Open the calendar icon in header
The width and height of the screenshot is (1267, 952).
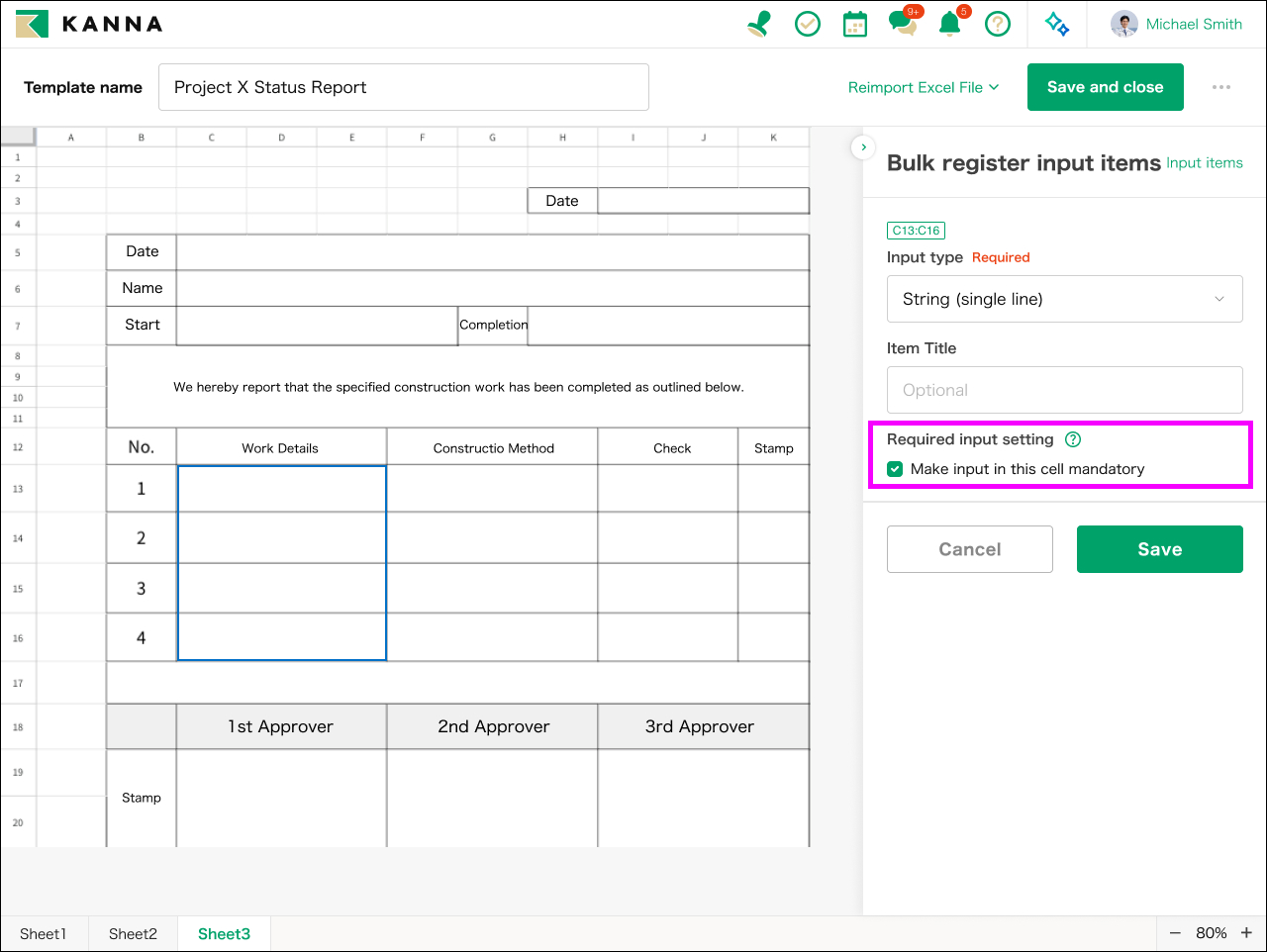(x=854, y=24)
